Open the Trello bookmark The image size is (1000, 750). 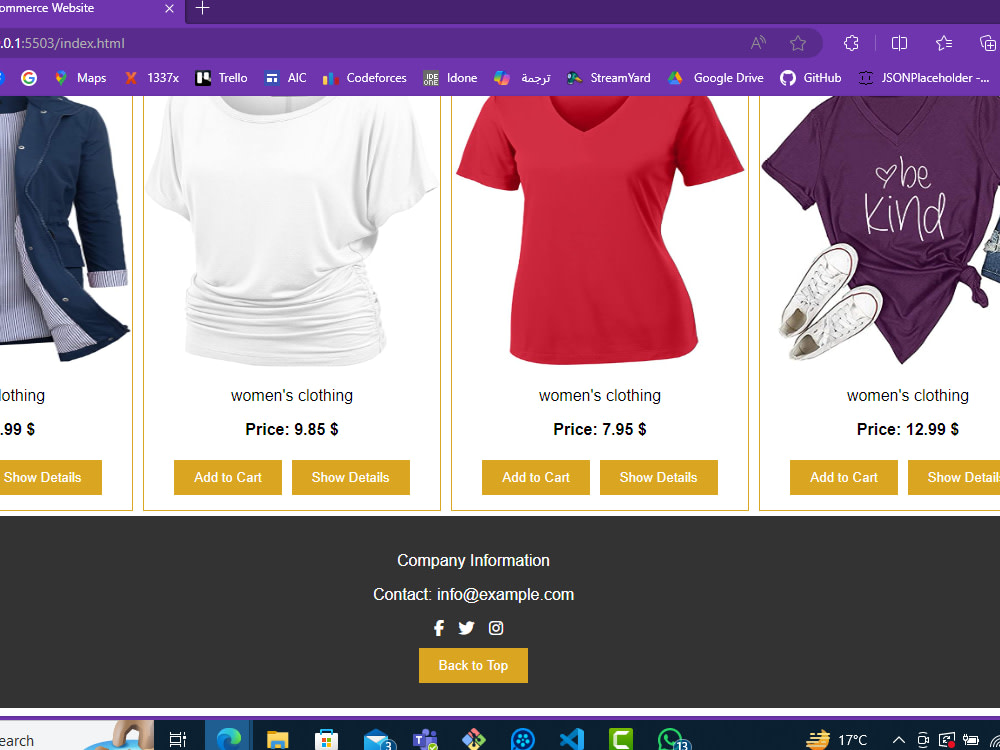click(221, 77)
